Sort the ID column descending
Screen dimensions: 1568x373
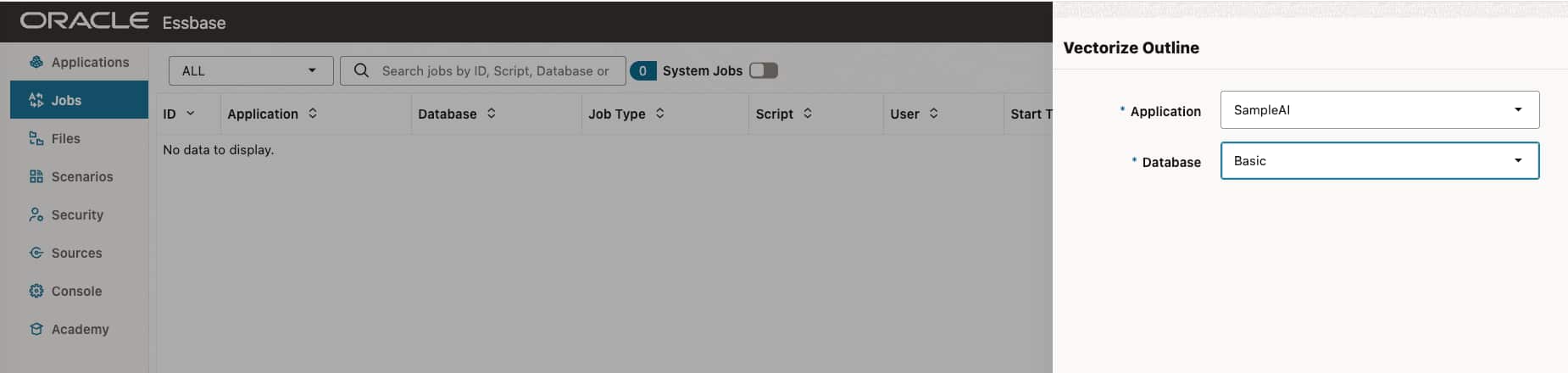click(x=191, y=114)
